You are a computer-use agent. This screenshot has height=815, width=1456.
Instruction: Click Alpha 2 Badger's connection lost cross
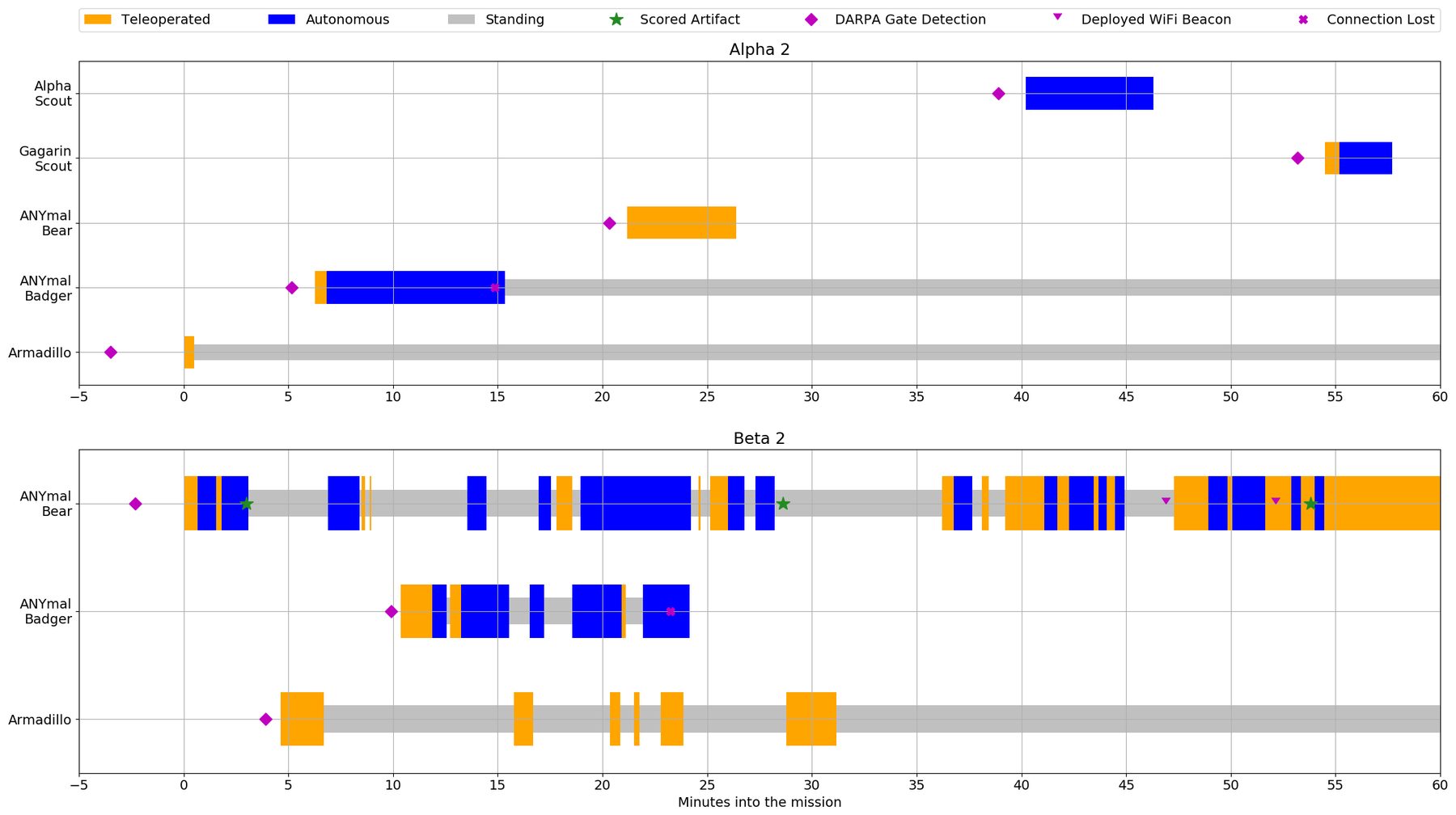pos(495,288)
